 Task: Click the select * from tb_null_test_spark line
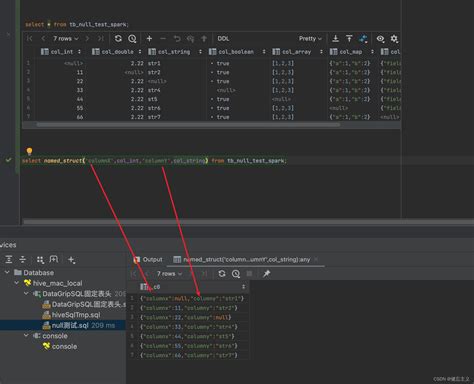(x=77, y=24)
